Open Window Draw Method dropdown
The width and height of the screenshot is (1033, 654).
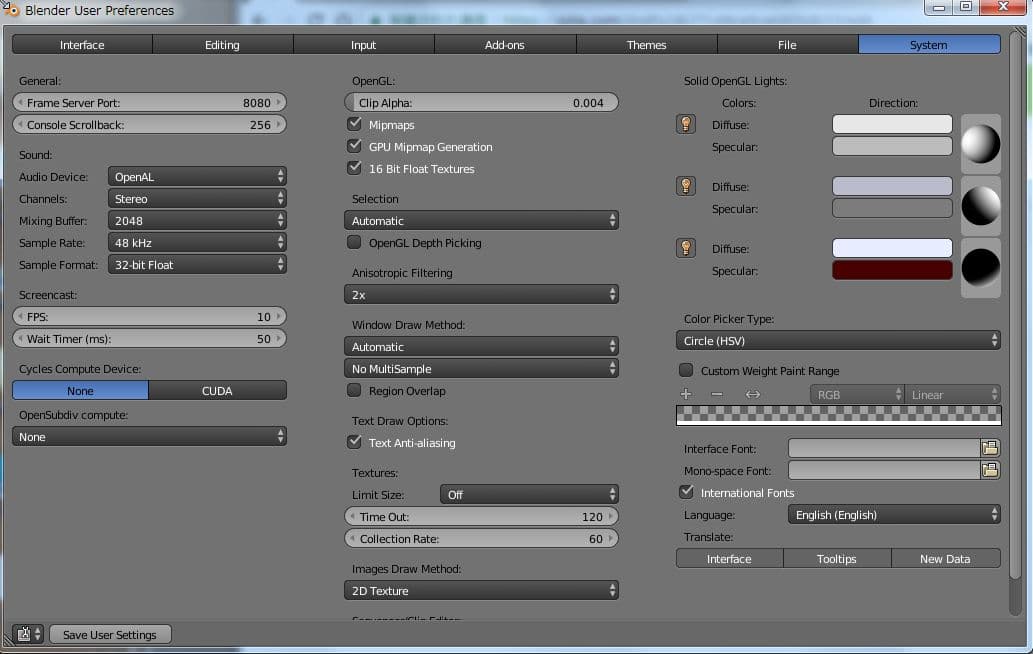coord(481,346)
